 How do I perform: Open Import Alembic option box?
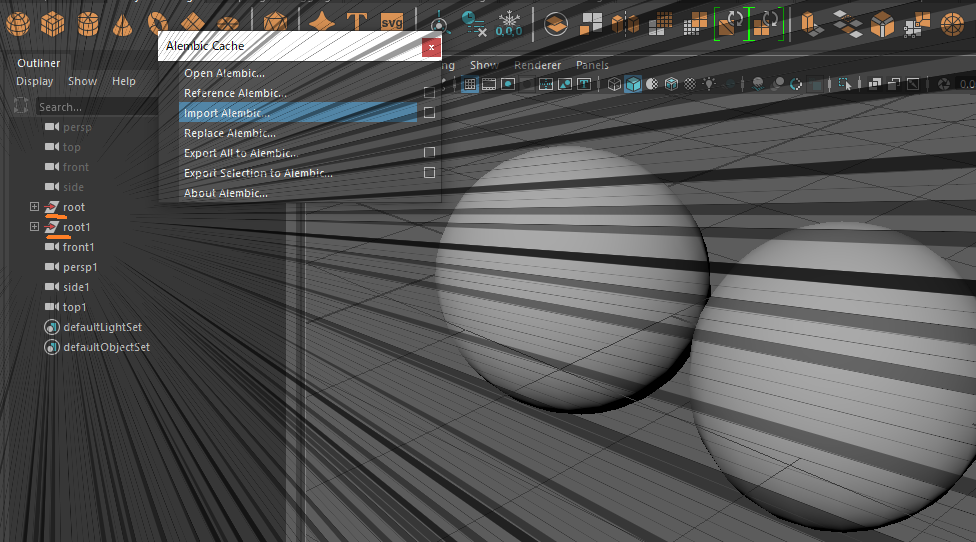(x=429, y=113)
